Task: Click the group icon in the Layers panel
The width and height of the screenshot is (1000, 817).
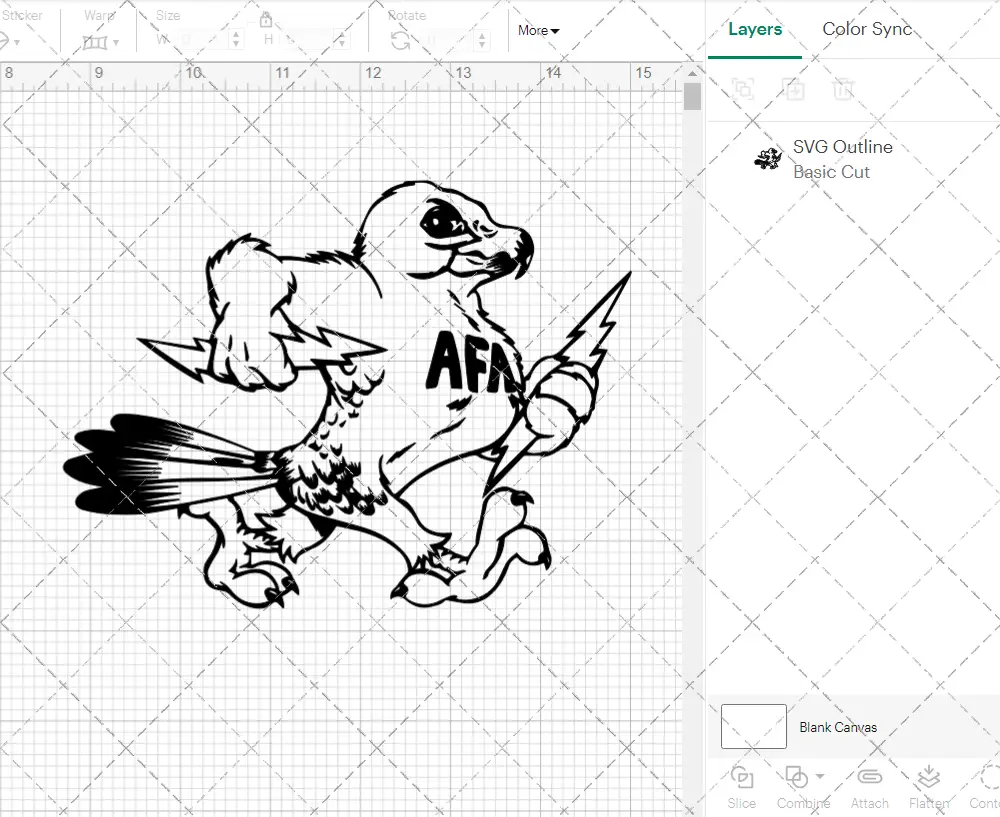Action: pyautogui.click(x=742, y=90)
